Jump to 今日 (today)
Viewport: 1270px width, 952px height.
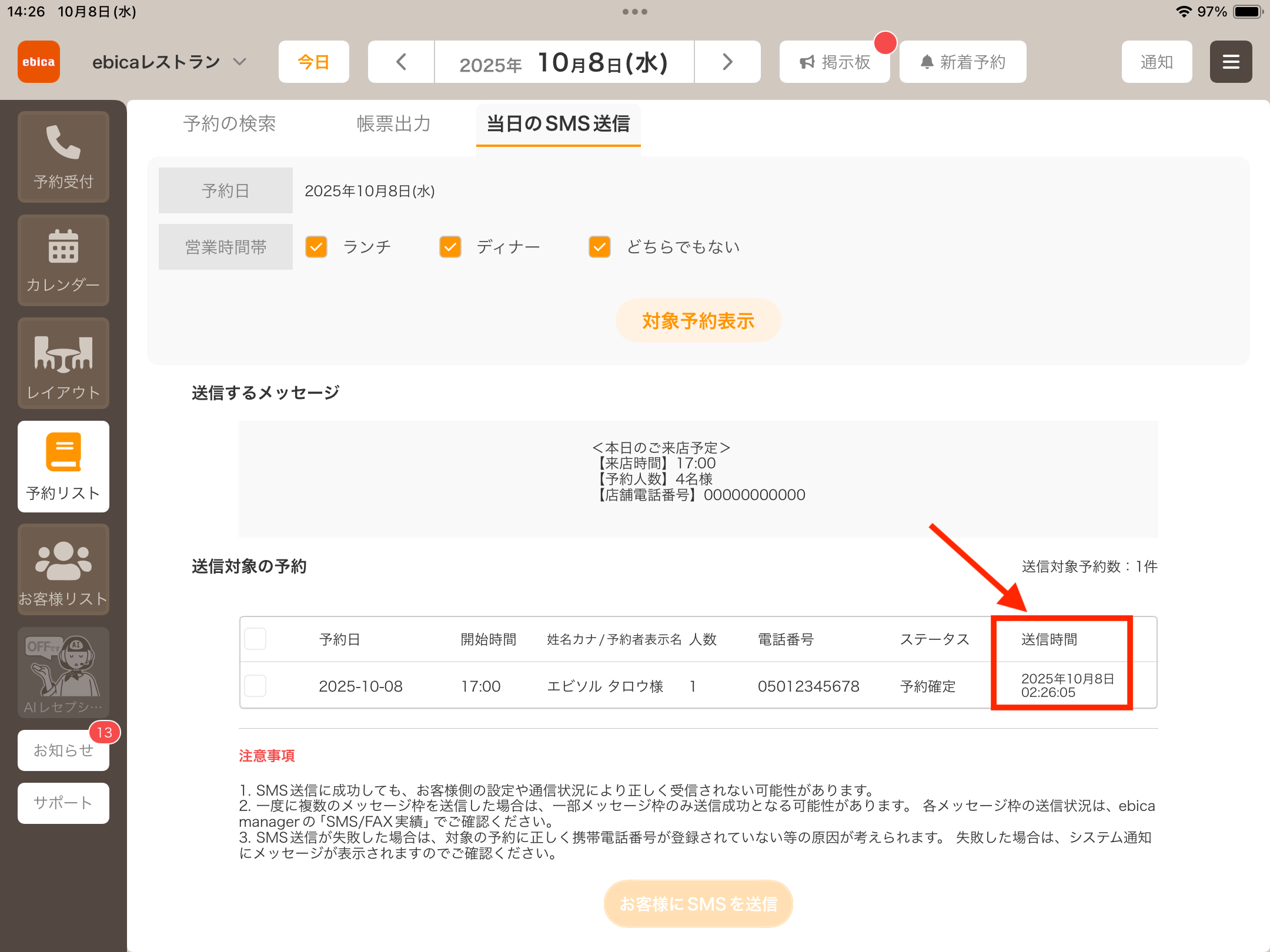point(313,62)
